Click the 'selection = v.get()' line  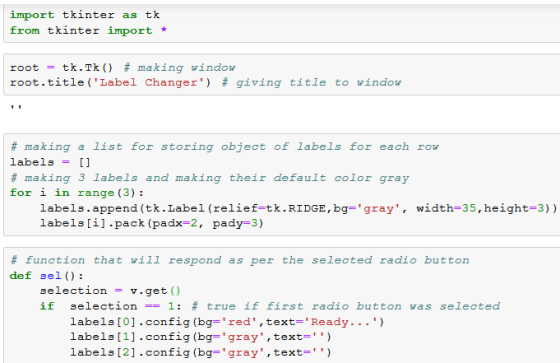pos(110,291)
